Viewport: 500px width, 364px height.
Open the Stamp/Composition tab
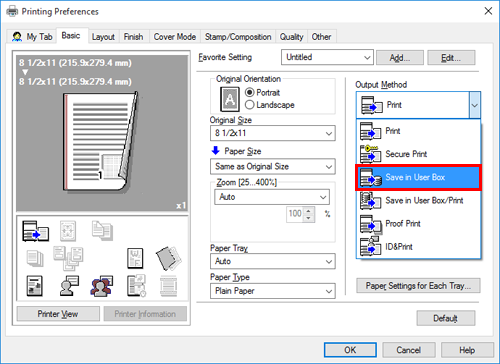tap(238, 37)
